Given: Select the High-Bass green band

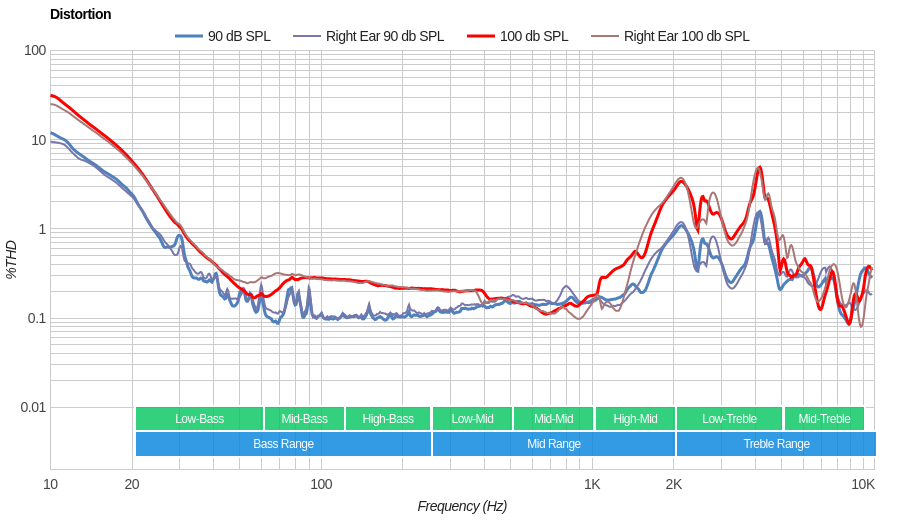Looking at the screenshot, I should tap(388, 419).
